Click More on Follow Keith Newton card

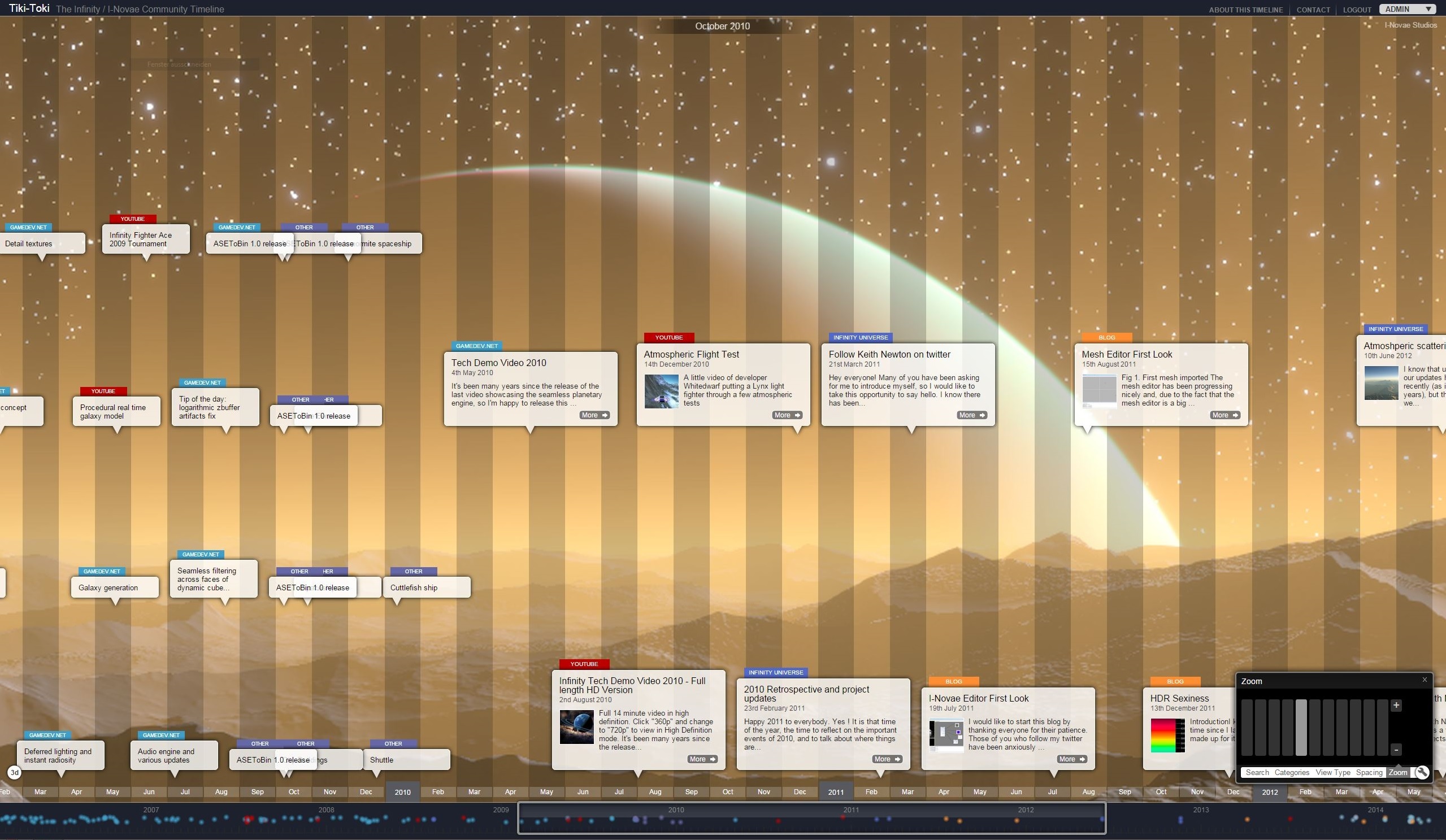pyautogui.click(x=971, y=415)
